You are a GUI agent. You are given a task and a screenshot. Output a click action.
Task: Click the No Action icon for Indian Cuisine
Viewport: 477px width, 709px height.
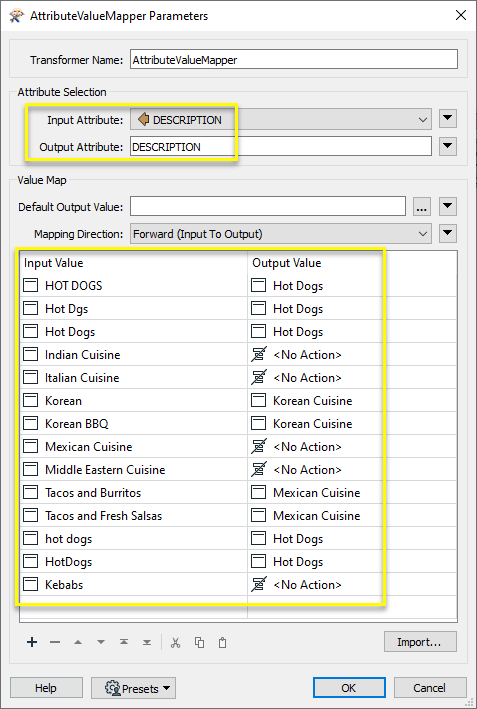[259, 354]
